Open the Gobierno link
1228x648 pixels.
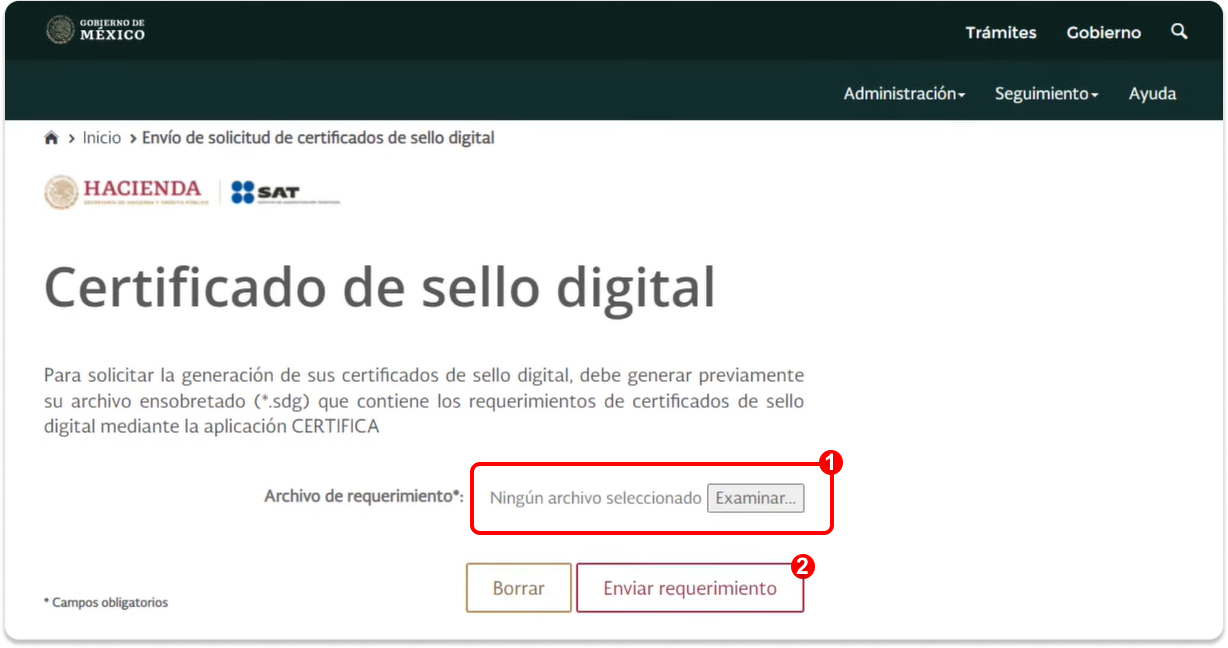pos(1104,33)
